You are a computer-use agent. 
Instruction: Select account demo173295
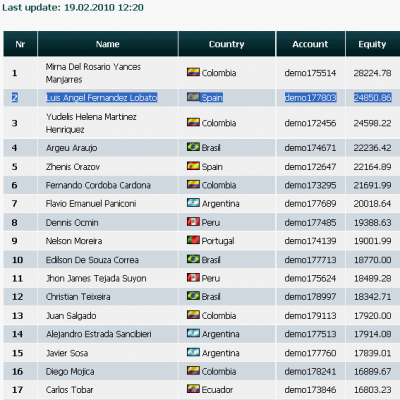(310, 185)
